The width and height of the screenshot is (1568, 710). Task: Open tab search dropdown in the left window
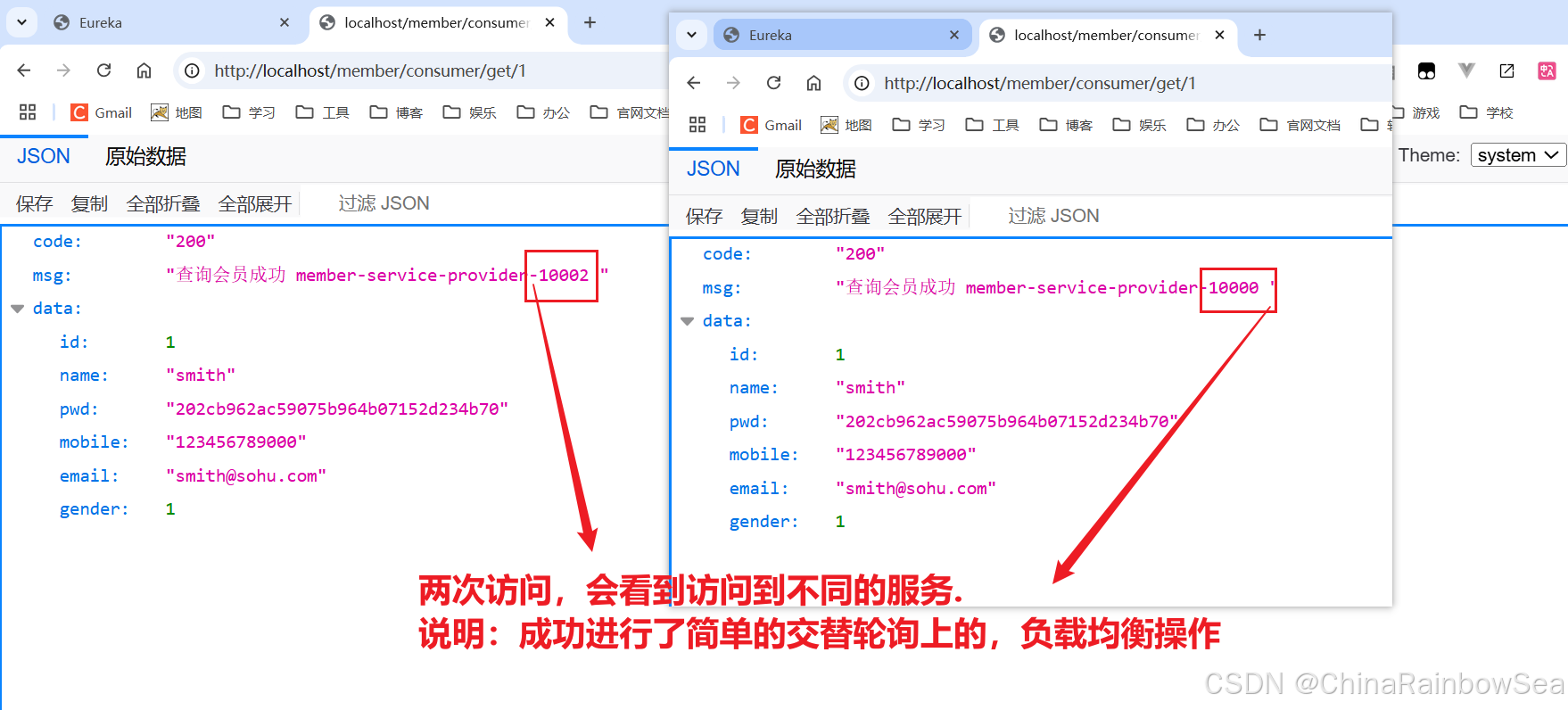click(21, 22)
